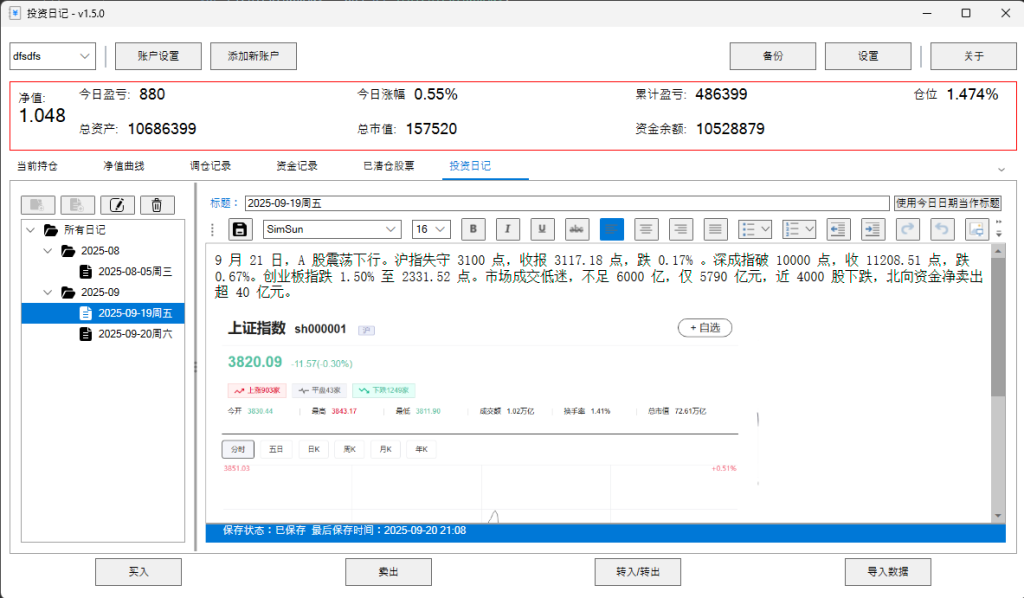This screenshot has height=598, width=1024.
Task: Delete the diary with the trash icon
Action: pos(157,205)
